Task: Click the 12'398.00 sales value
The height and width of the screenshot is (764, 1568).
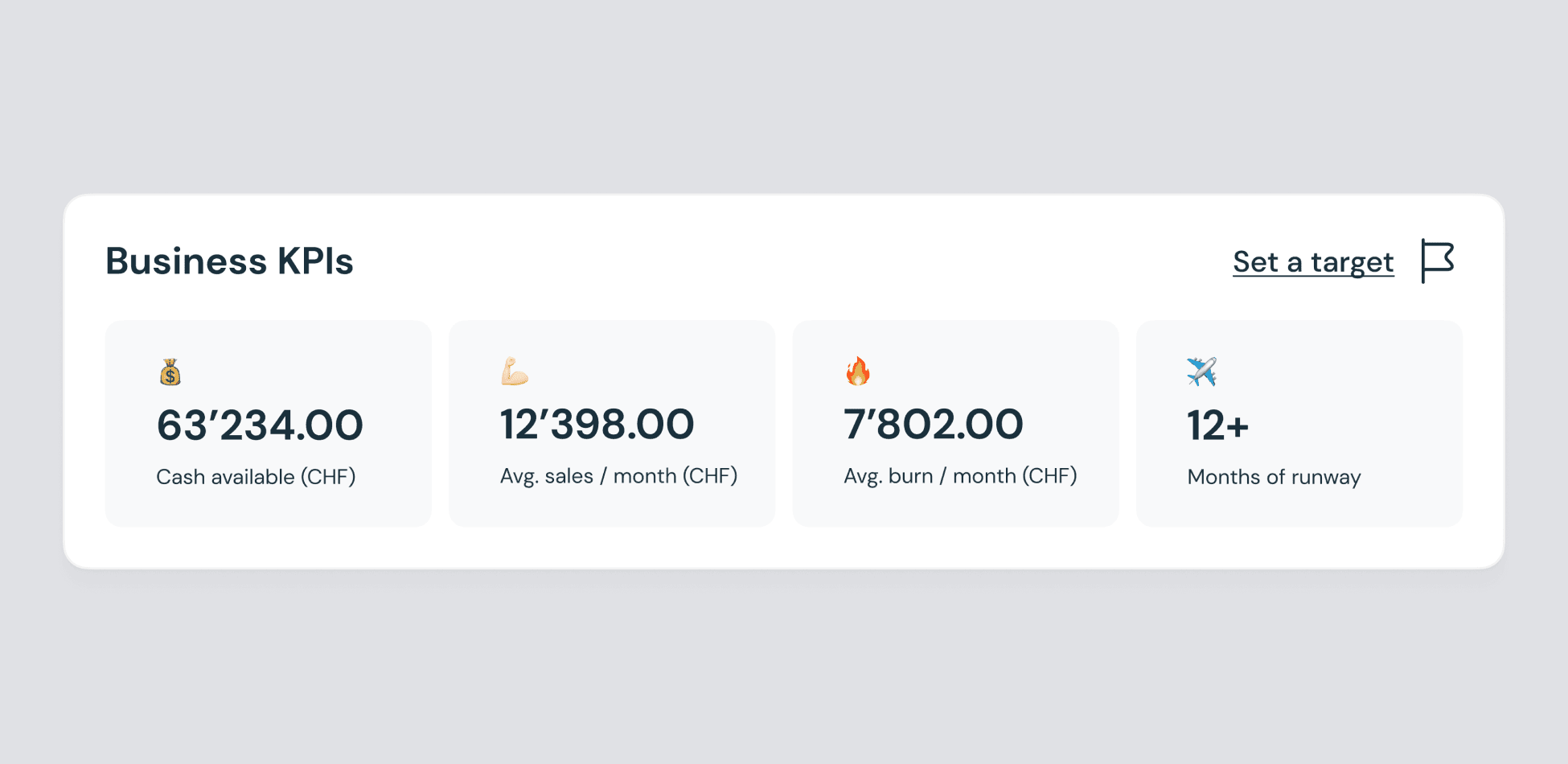Action: pos(597,425)
